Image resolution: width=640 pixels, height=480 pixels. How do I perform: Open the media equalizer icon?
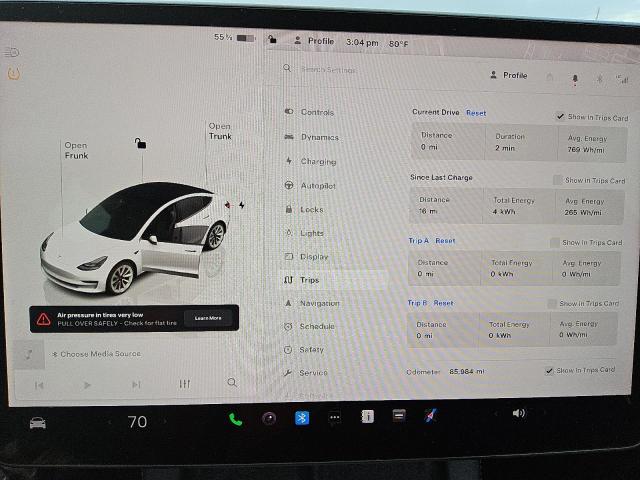(x=184, y=384)
